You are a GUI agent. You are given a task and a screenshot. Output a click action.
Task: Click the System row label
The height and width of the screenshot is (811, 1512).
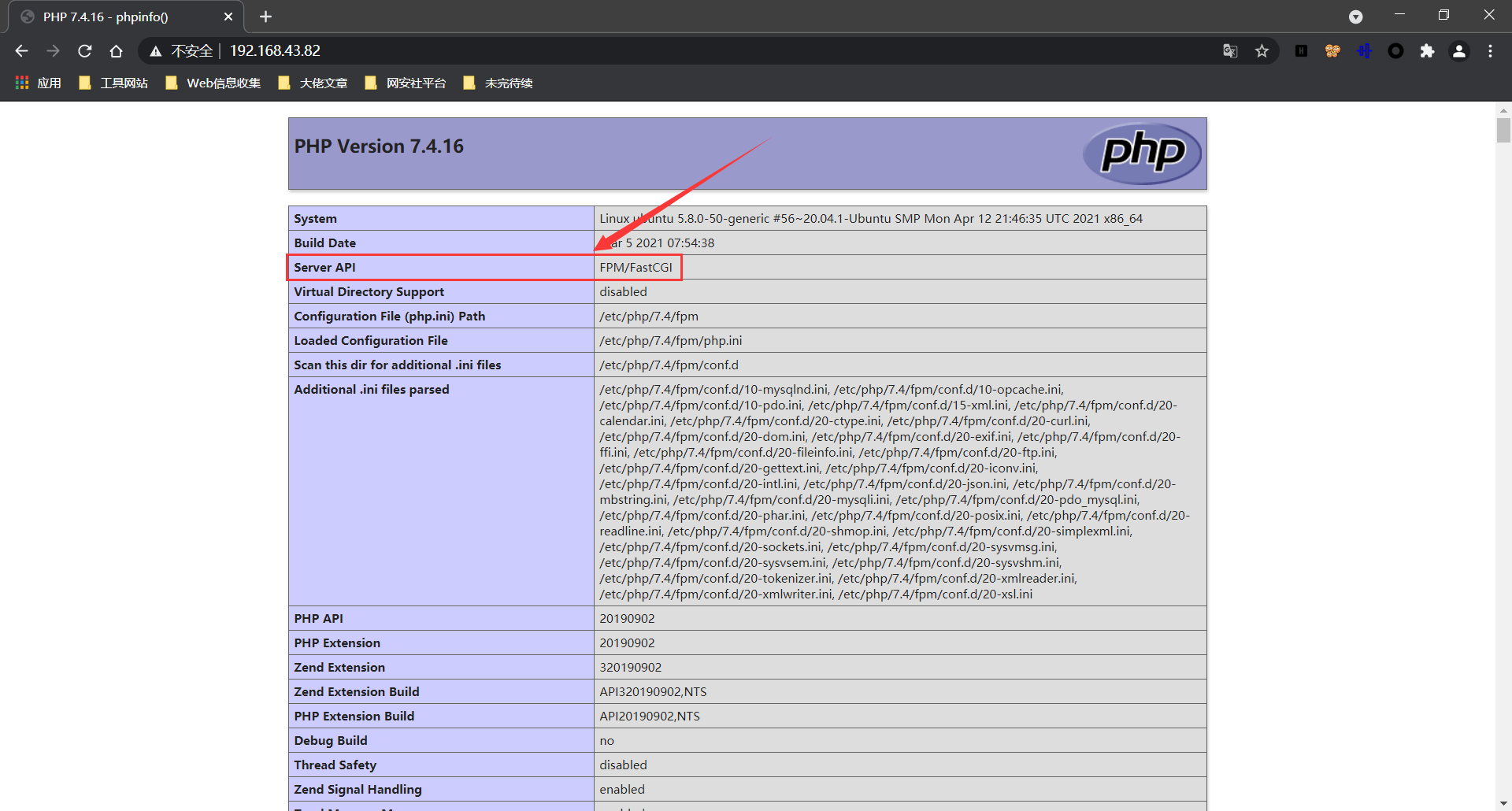pos(315,219)
